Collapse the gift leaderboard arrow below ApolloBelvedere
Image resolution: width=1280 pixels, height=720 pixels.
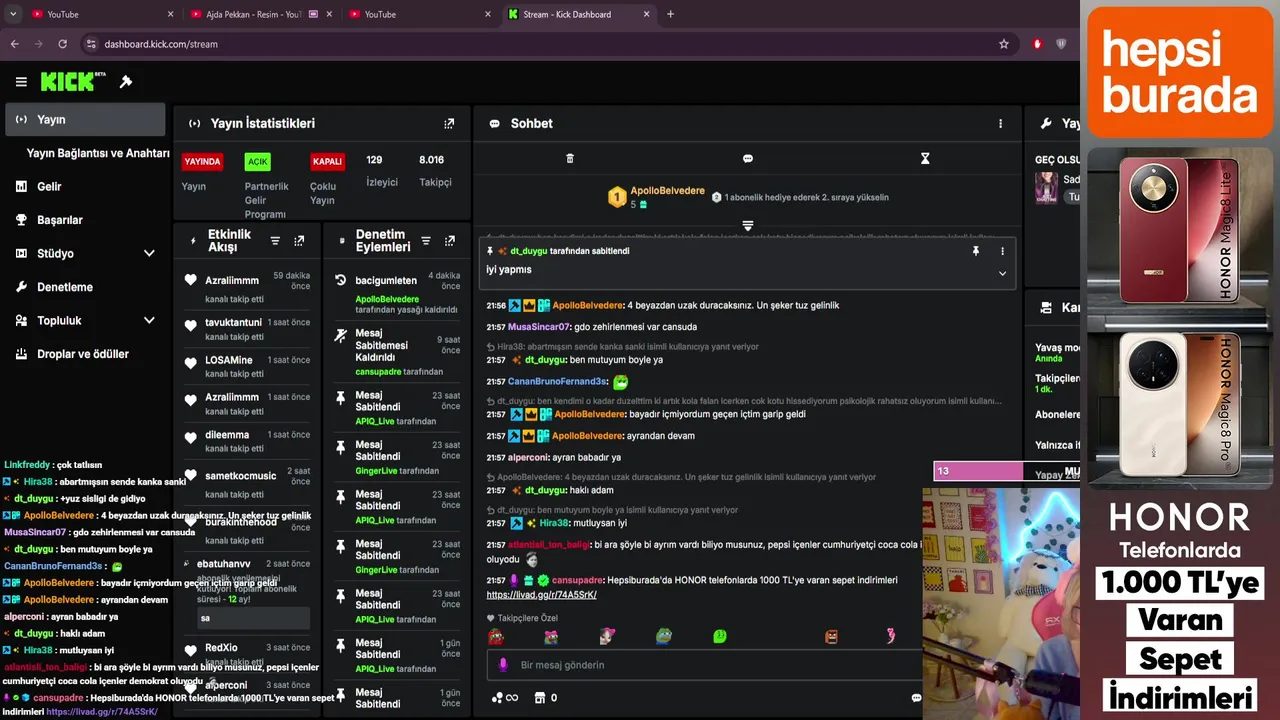(x=747, y=226)
